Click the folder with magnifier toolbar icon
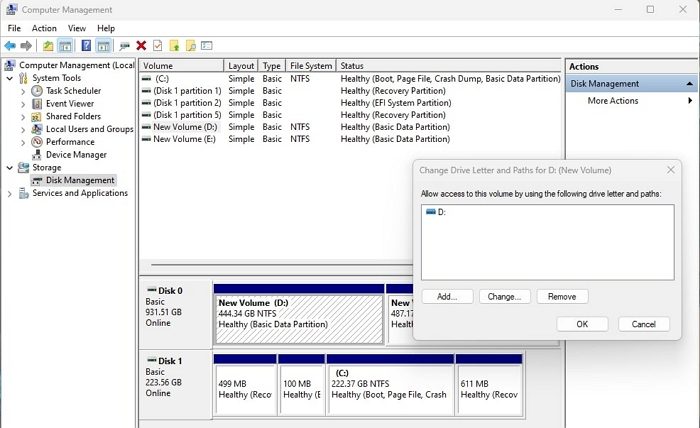The width and height of the screenshot is (700, 428). [191, 46]
